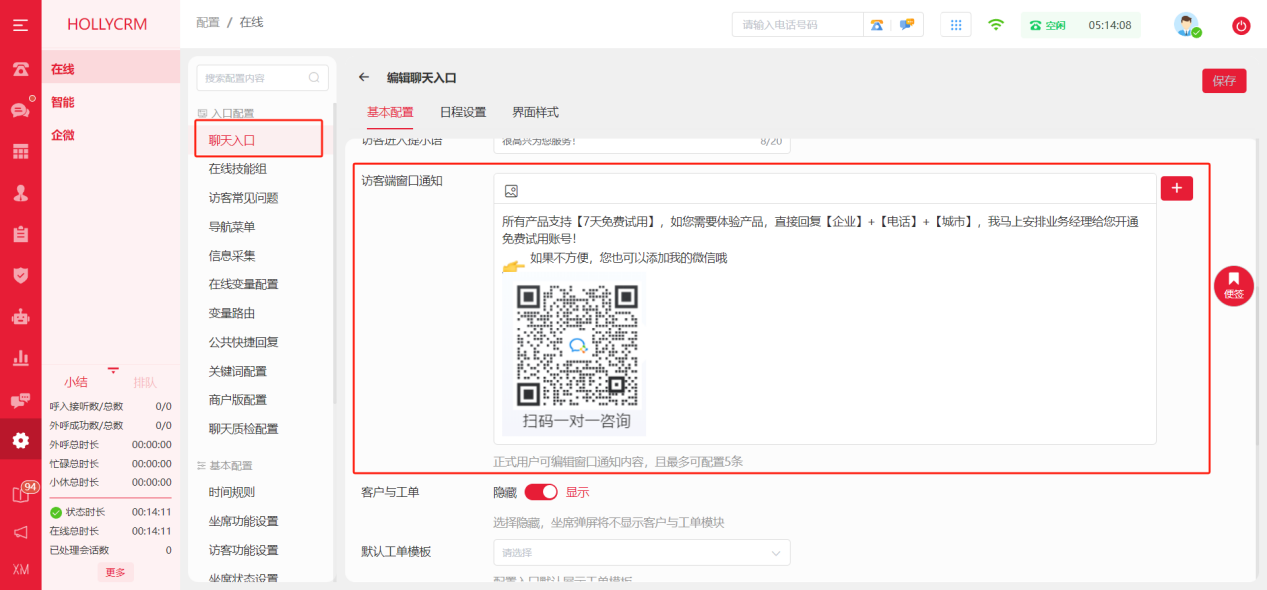1267x590 pixels.
Task: Open the notifications icon with badge 94
Action: (22, 493)
